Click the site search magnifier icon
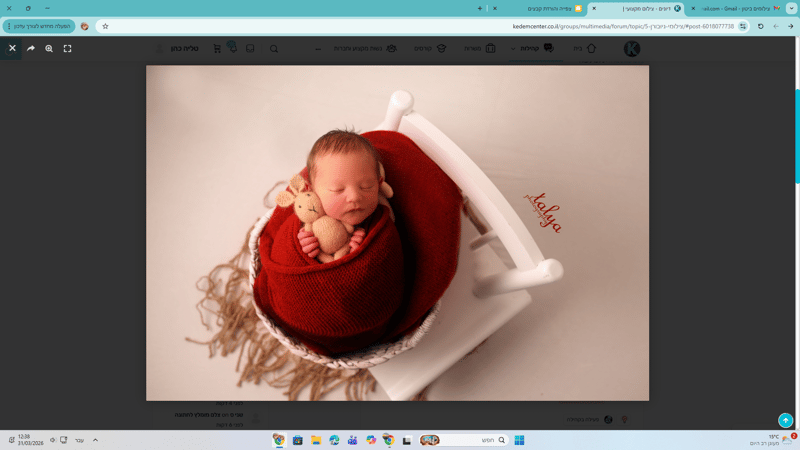The image size is (800, 450). click(x=274, y=49)
